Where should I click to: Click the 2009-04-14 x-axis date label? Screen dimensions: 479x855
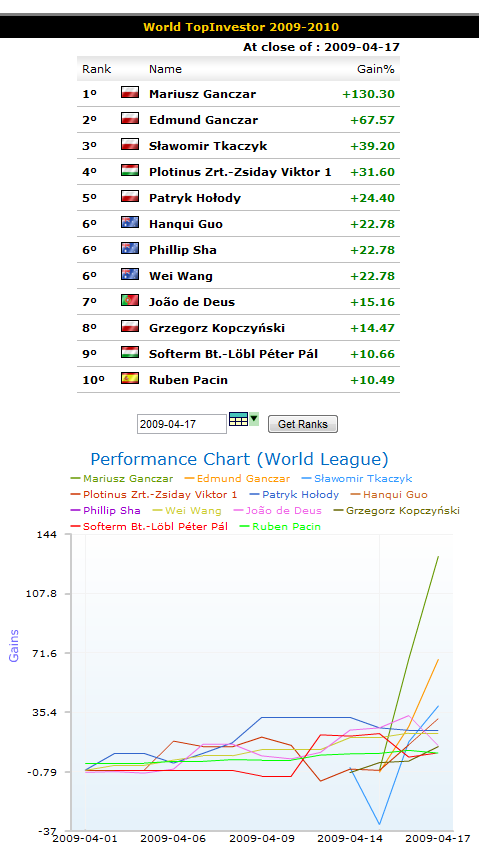[349, 838]
